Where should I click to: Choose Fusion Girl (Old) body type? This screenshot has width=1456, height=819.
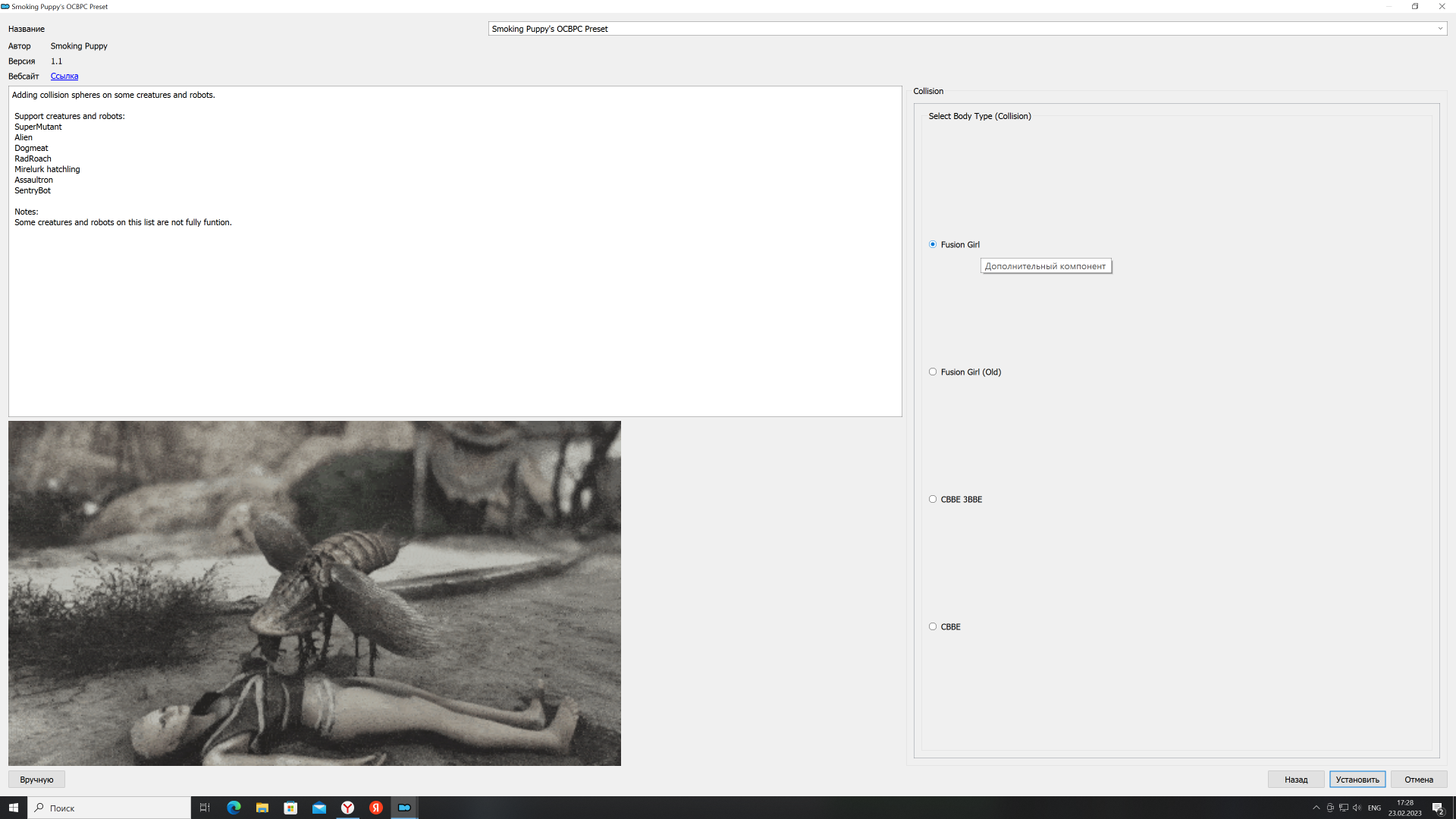click(933, 372)
